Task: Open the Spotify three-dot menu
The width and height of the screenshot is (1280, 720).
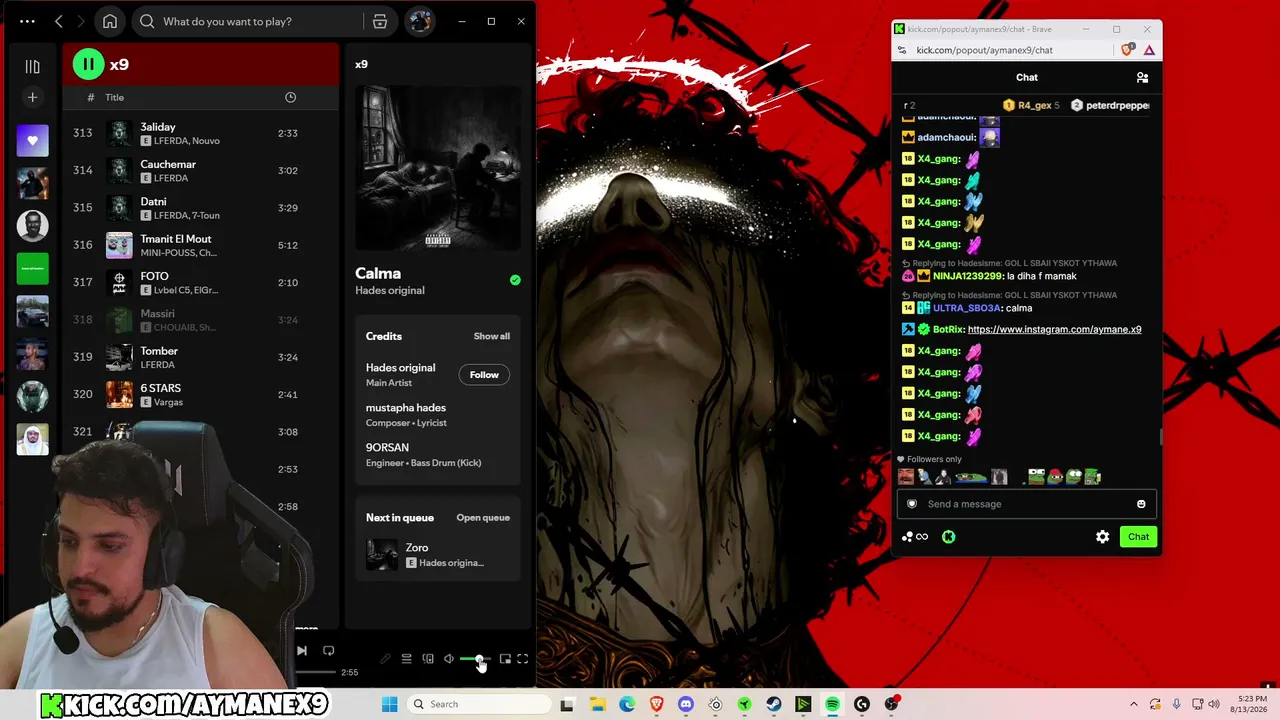Action: [x=27, y=21]
